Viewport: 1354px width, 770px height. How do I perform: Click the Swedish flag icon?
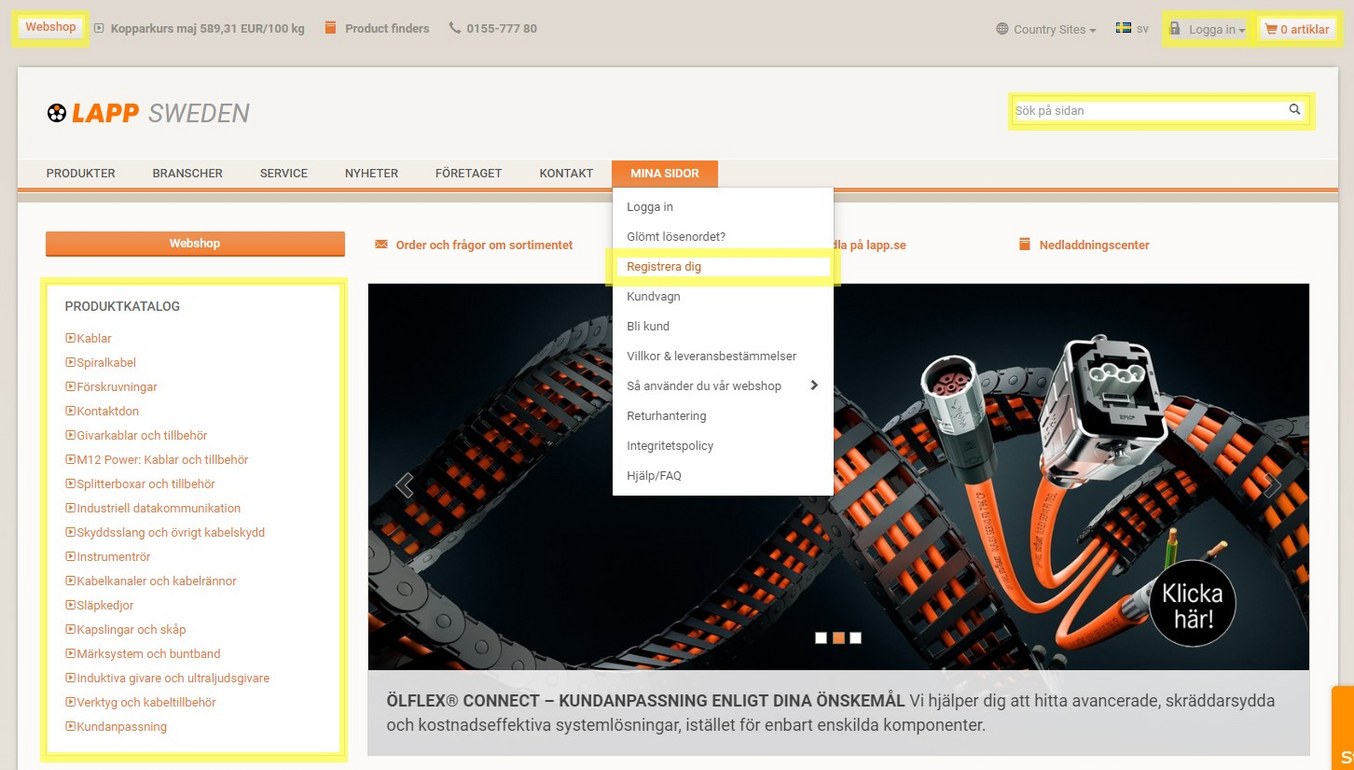(1123, 28)
